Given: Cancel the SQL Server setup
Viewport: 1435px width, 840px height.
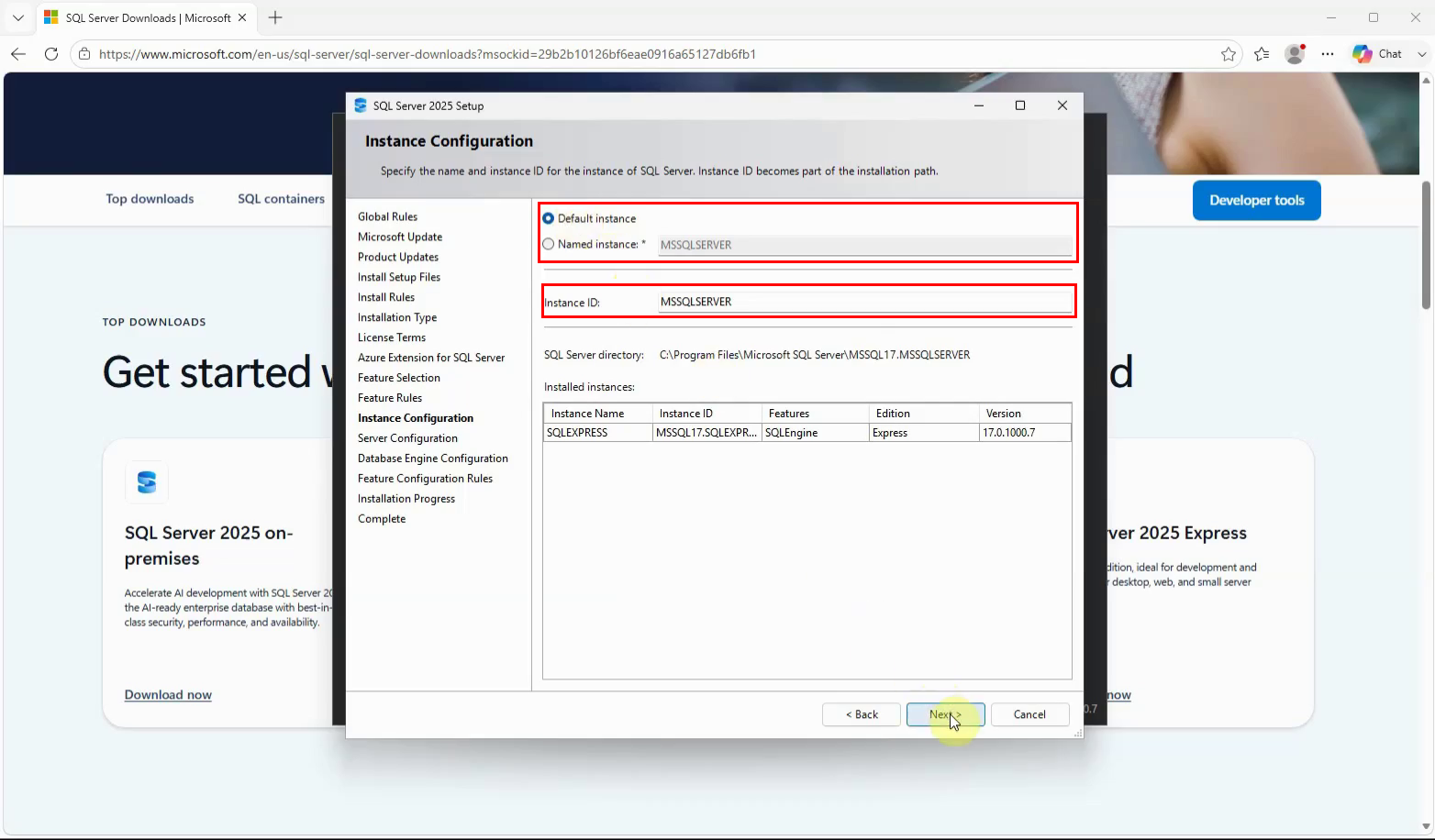Looking at the screenshot, I should (x=1029, y=714).
